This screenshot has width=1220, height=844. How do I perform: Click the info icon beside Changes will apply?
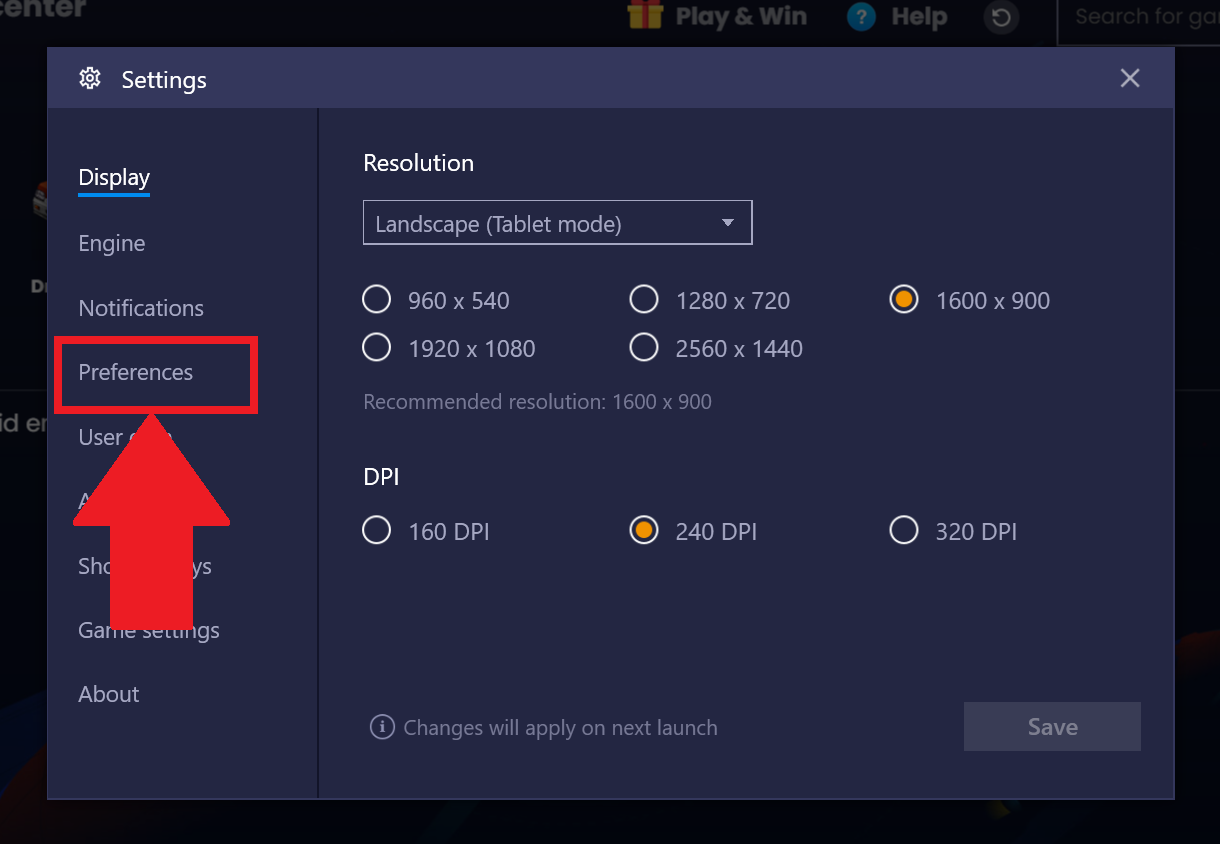[382, 727]
